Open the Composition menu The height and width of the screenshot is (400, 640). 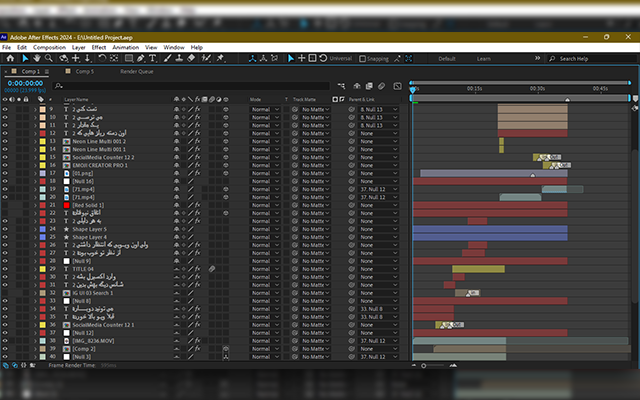[x=49, y=47]
